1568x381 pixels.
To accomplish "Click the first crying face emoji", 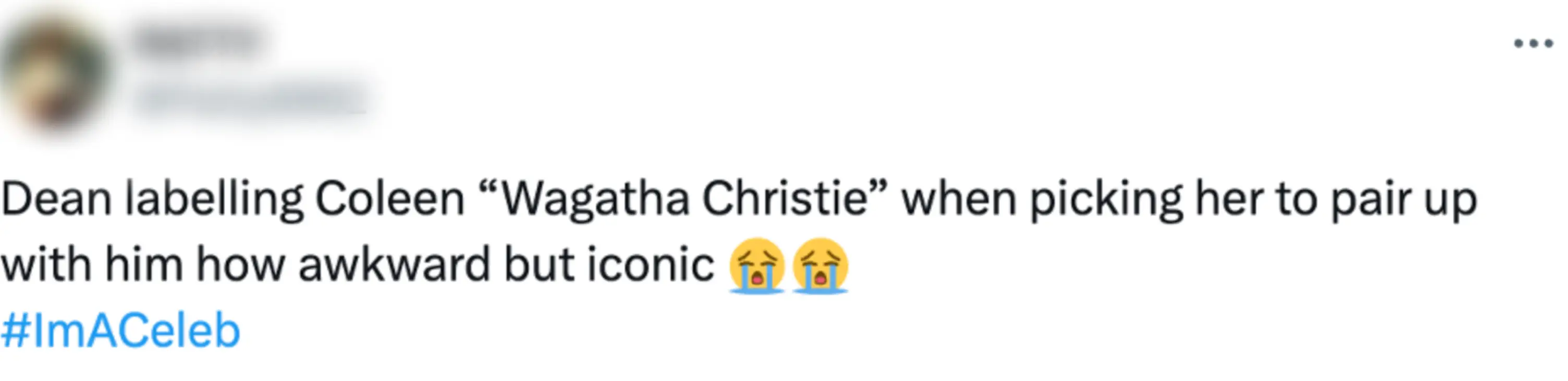I will (x=757, y=266).
